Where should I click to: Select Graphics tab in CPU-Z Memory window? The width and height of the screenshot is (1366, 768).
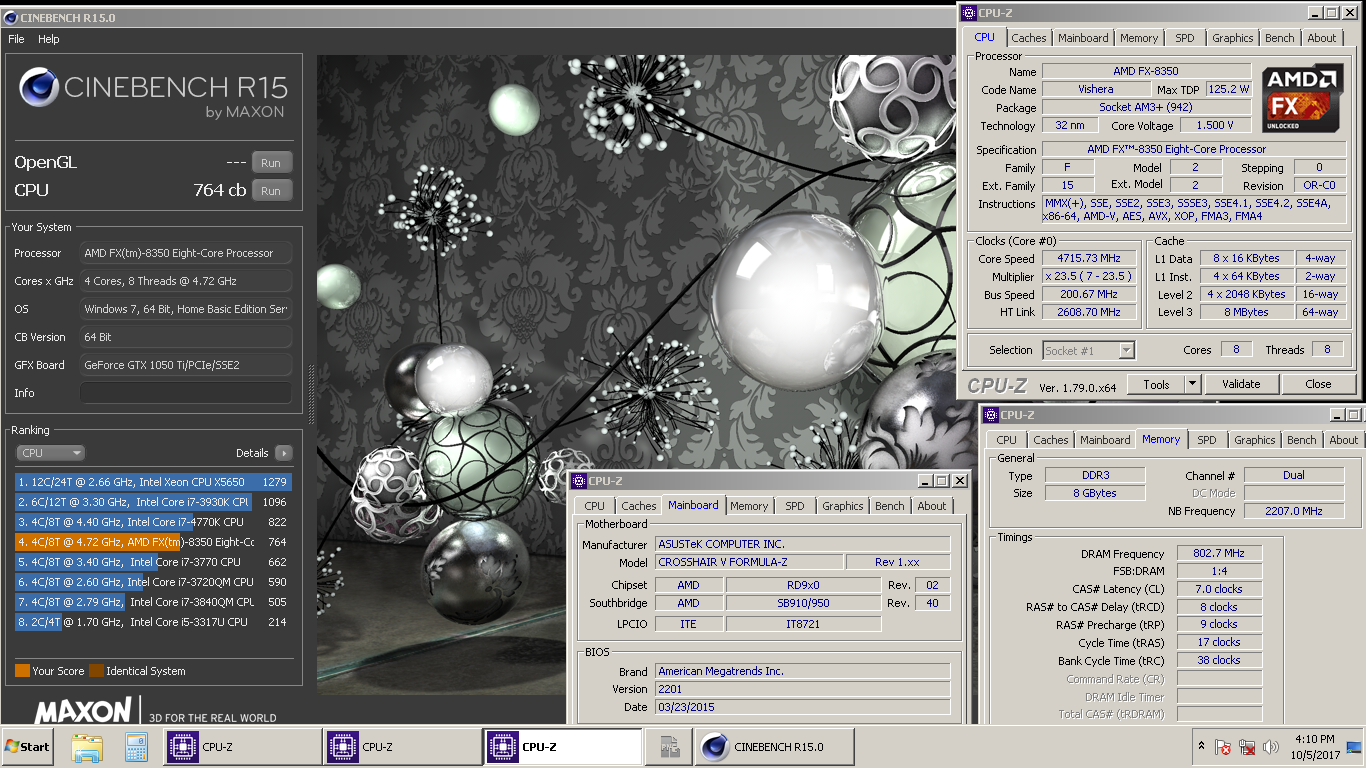coord(1254,440)
